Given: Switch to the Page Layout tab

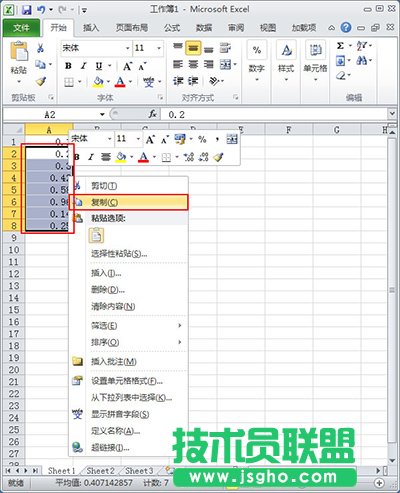Looking at the screenshot, I should (132, 28).
